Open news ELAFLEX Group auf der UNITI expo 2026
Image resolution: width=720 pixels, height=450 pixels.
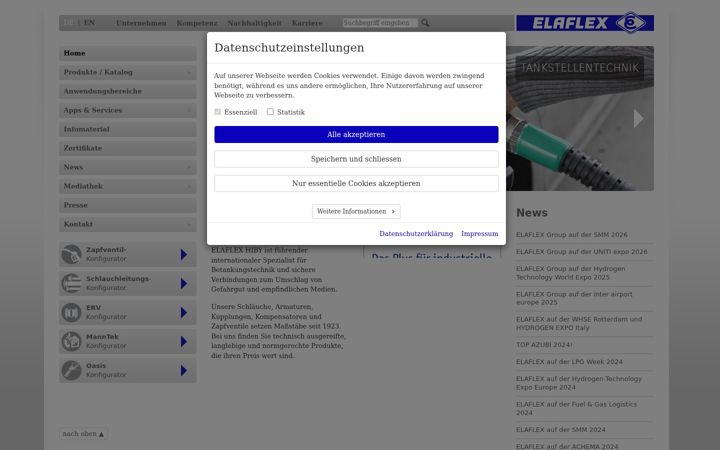[x=581, y=252]
